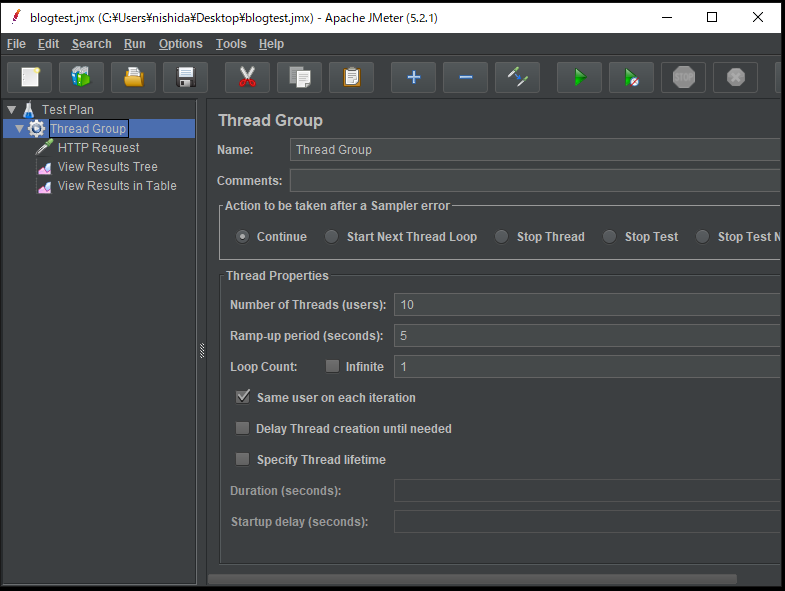
Task: Save the test plan with floppy disk icon
Action: point(185,78)
